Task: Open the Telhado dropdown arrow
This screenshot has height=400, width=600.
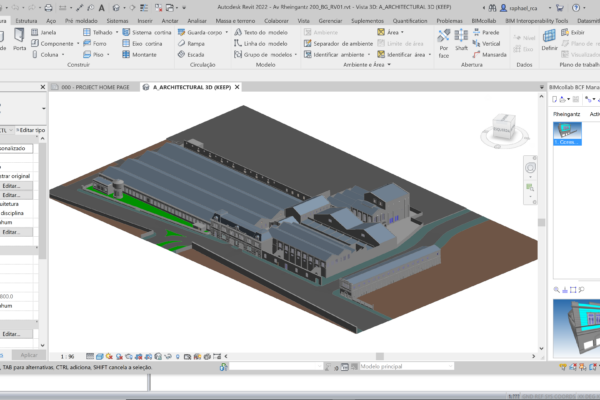Action: pyautogui.click(x=117, y=33)
